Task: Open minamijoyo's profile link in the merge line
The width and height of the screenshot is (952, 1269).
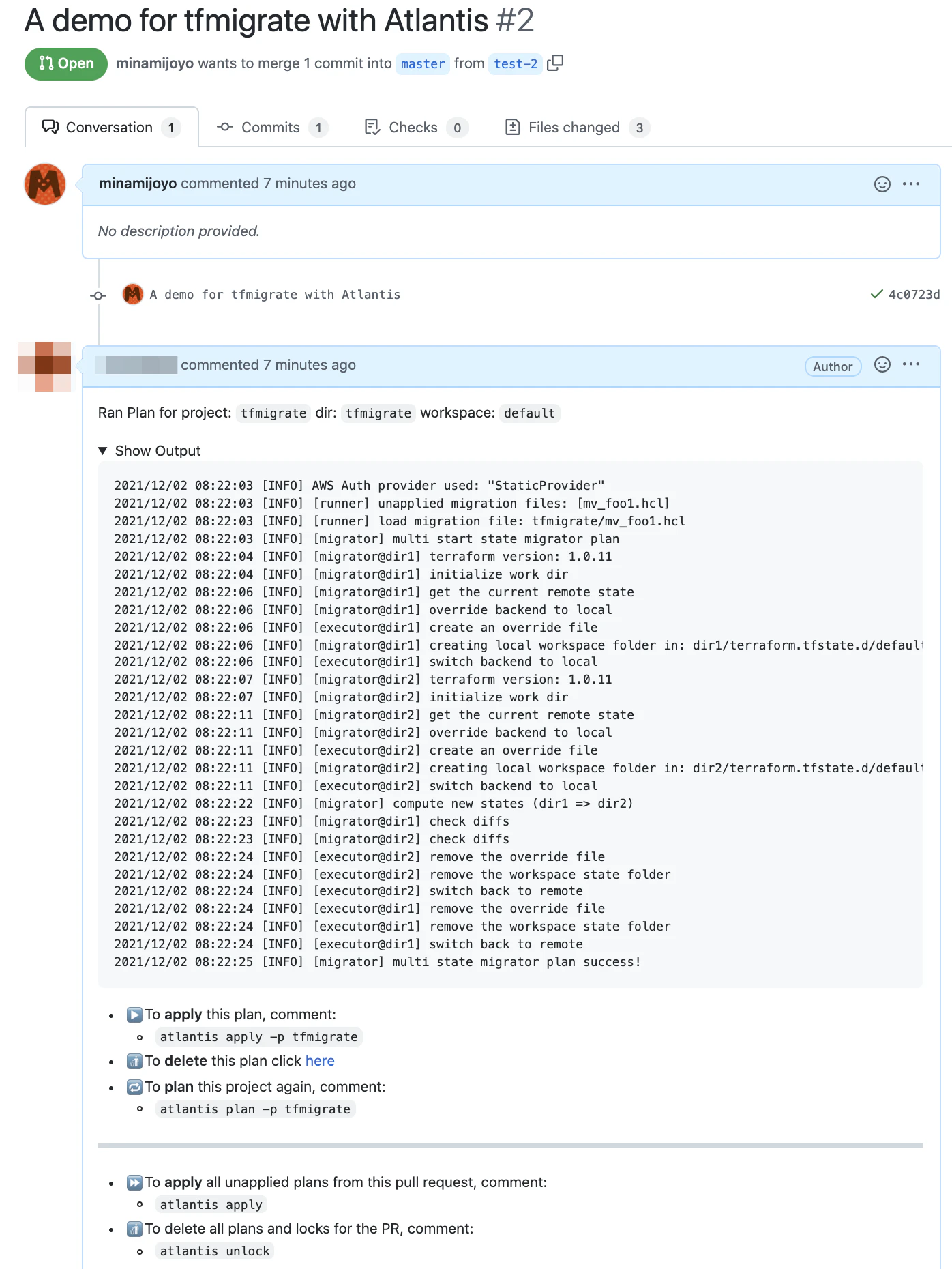Action: coord(155,63)
